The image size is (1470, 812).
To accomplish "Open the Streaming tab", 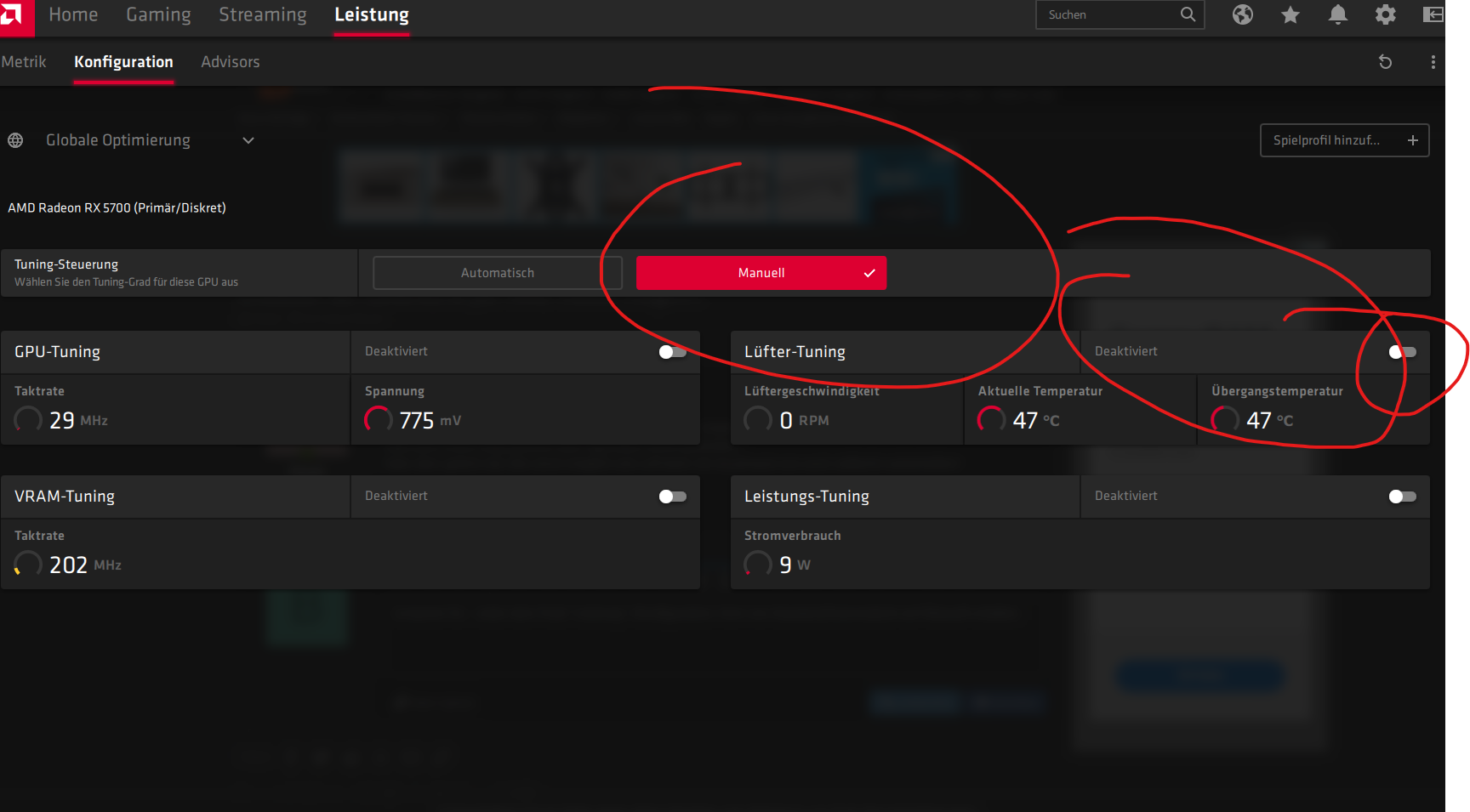I will pyautogui.click(x=263, y=15).
